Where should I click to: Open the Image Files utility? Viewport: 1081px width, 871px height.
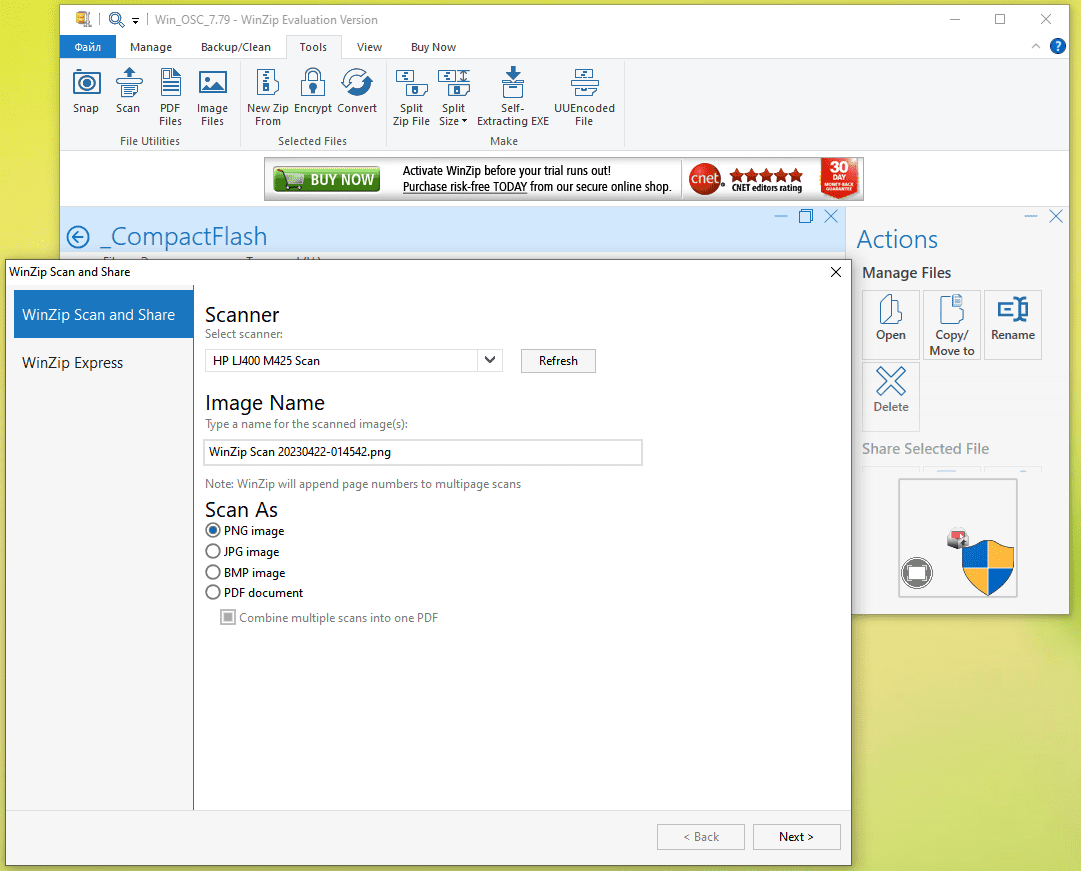click(x=212, y=97)
